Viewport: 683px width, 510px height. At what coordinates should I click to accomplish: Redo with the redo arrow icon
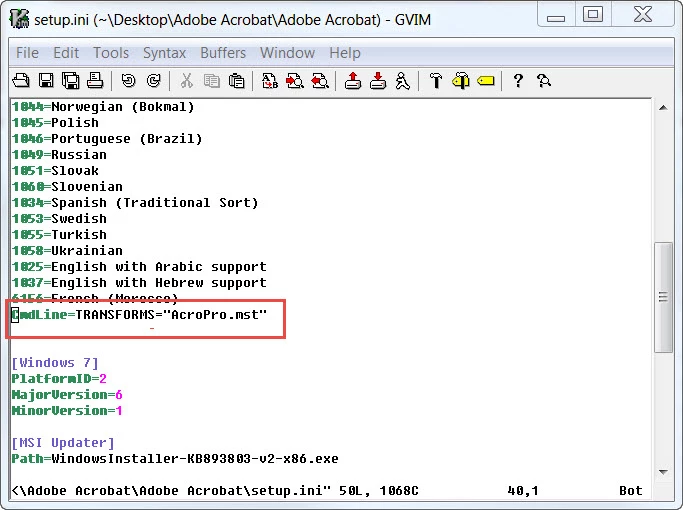[154, 81]
